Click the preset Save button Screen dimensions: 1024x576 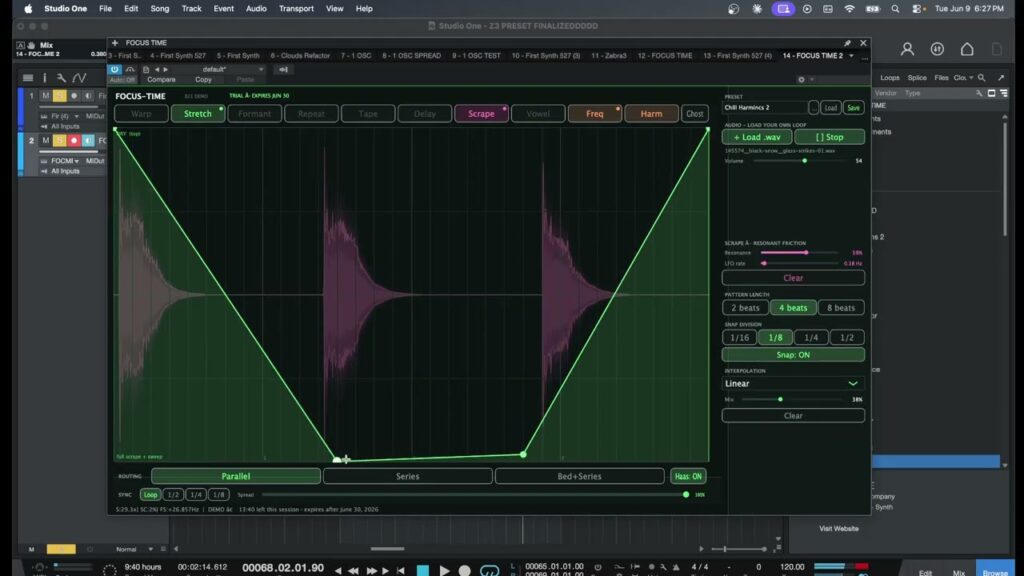tap(853, 108)
